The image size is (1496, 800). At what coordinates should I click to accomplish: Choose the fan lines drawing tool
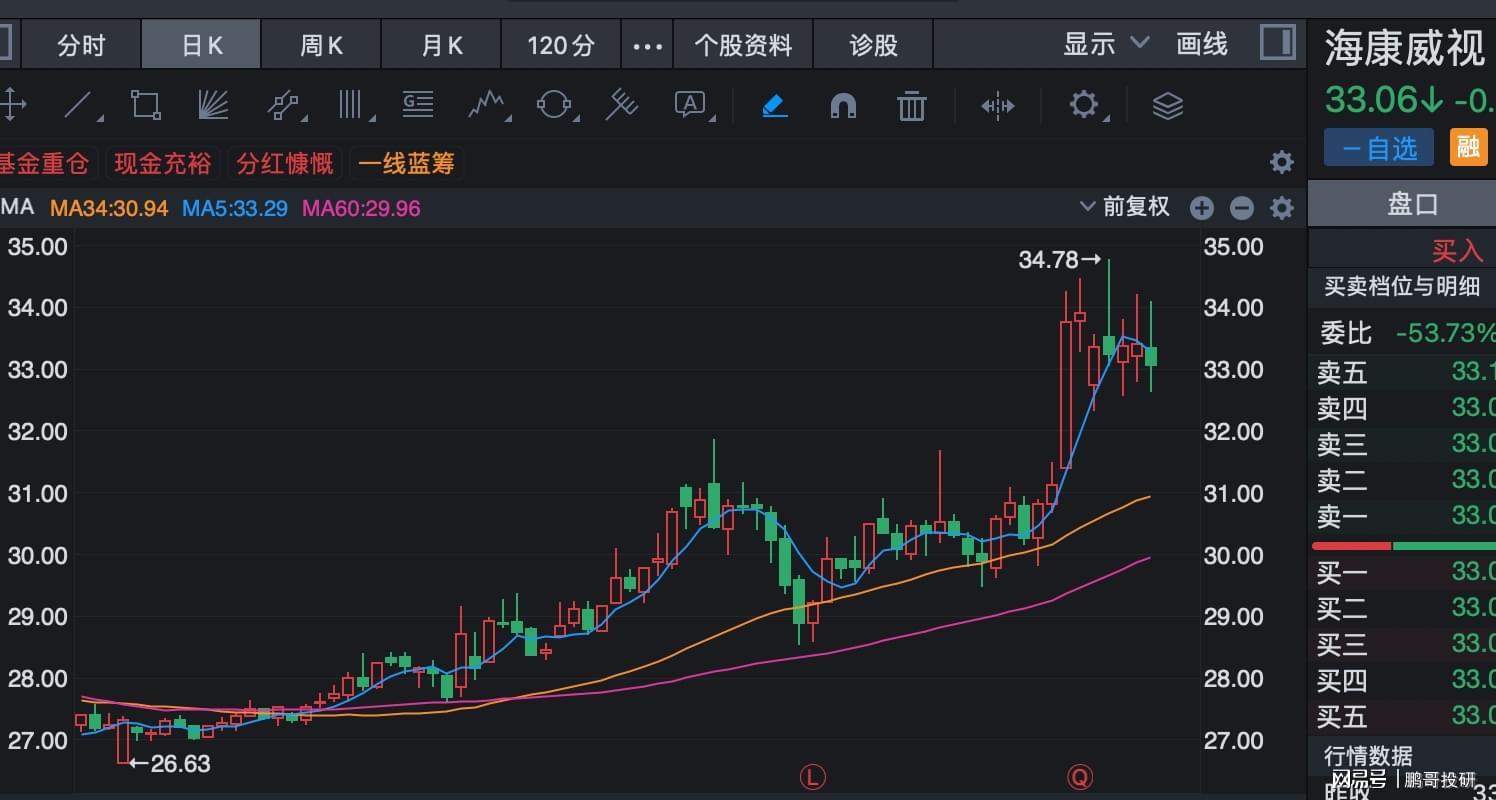click(x=213, y=105)
